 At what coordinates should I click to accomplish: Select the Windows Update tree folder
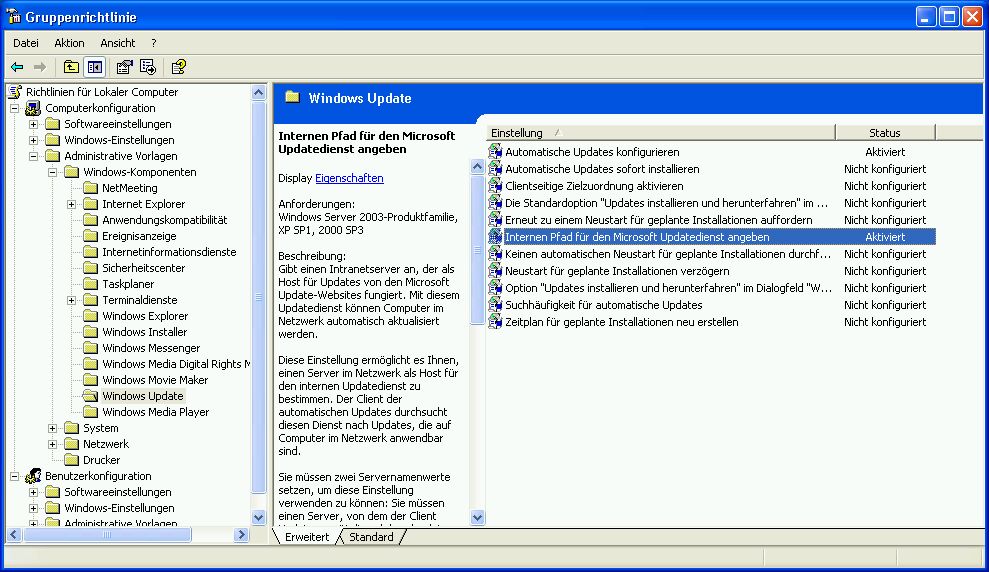coord(143,396)
